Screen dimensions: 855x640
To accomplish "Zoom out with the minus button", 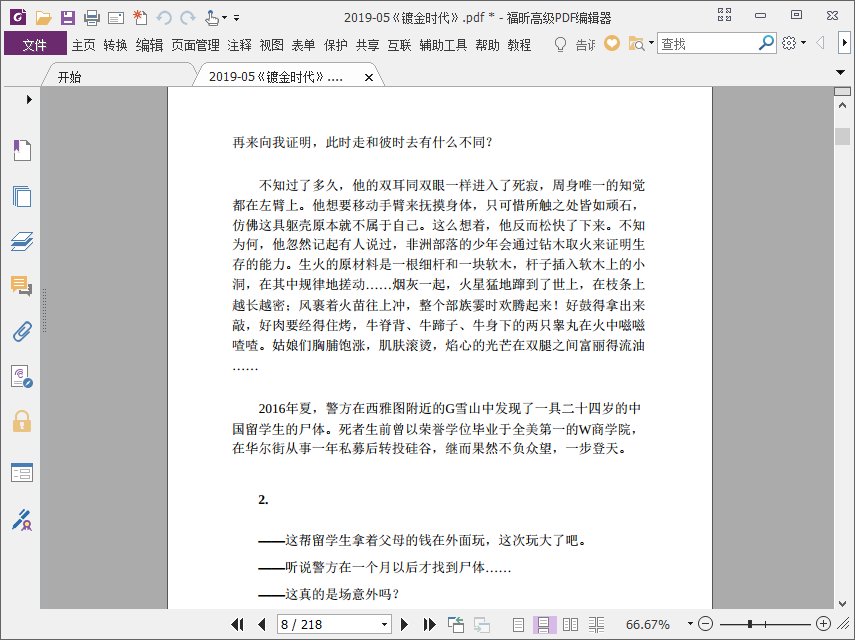I will click(x=705, y=624).
